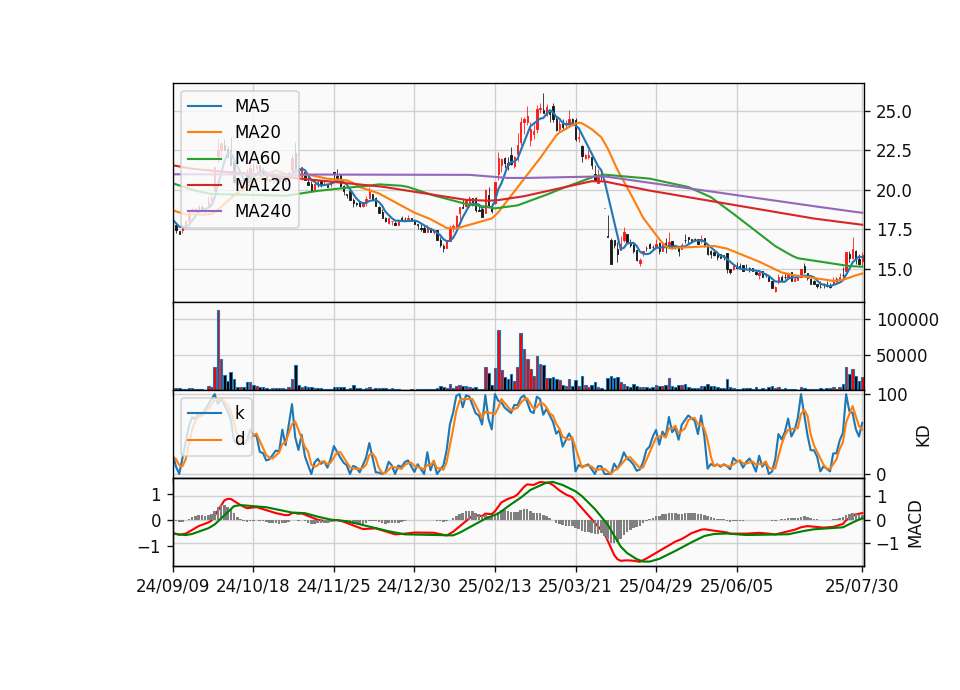Click the 17.5 price axis tick
Viewport: 960px width, 690px height.
(x=893, y=230)
